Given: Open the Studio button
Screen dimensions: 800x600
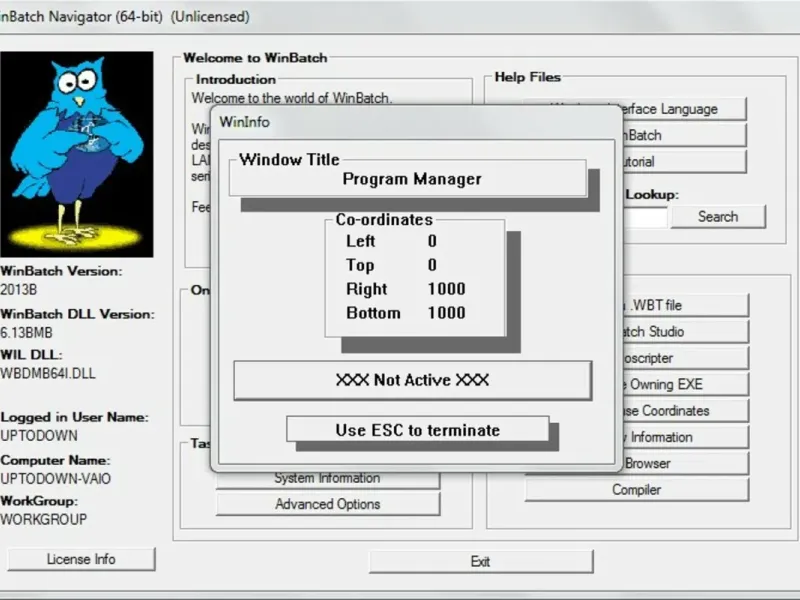Looking at the screenshot, I should (685, 332).
